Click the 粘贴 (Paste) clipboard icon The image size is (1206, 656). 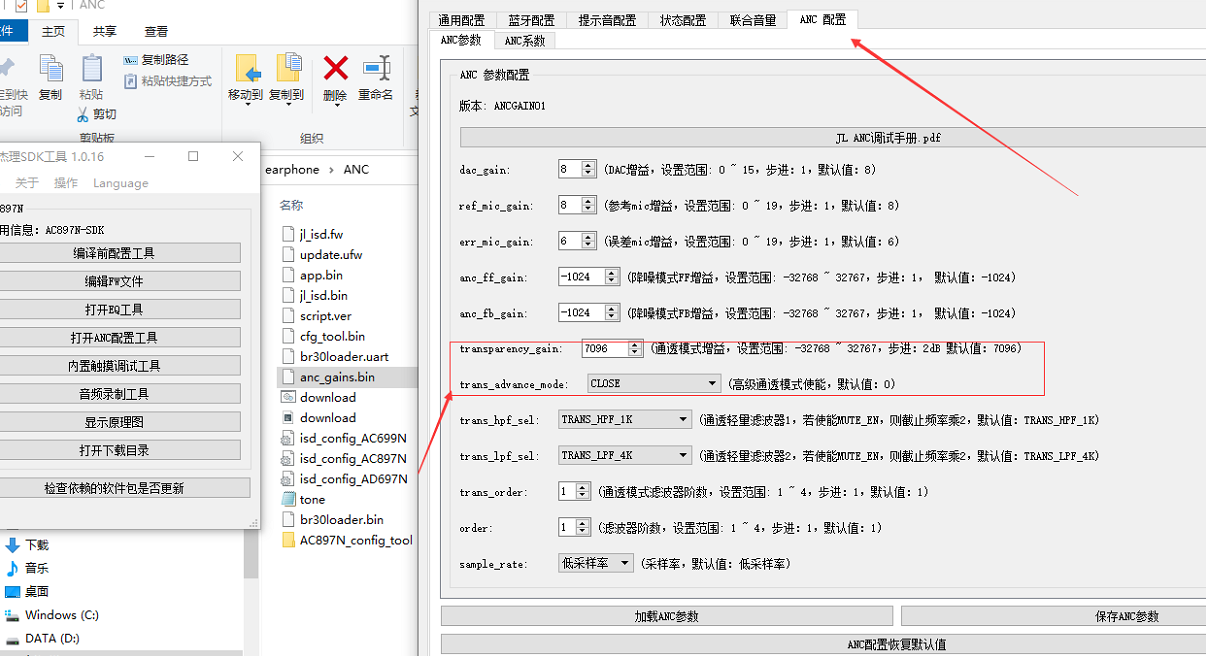click(91, 68)
